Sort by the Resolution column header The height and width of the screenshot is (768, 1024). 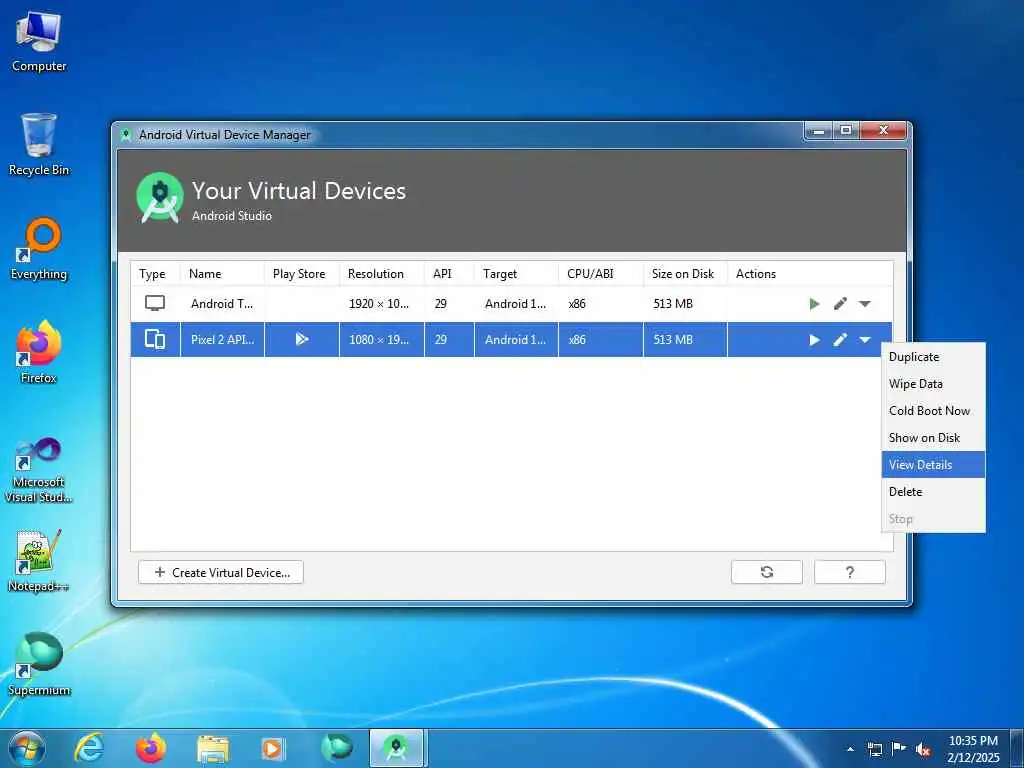pos(382,274)
